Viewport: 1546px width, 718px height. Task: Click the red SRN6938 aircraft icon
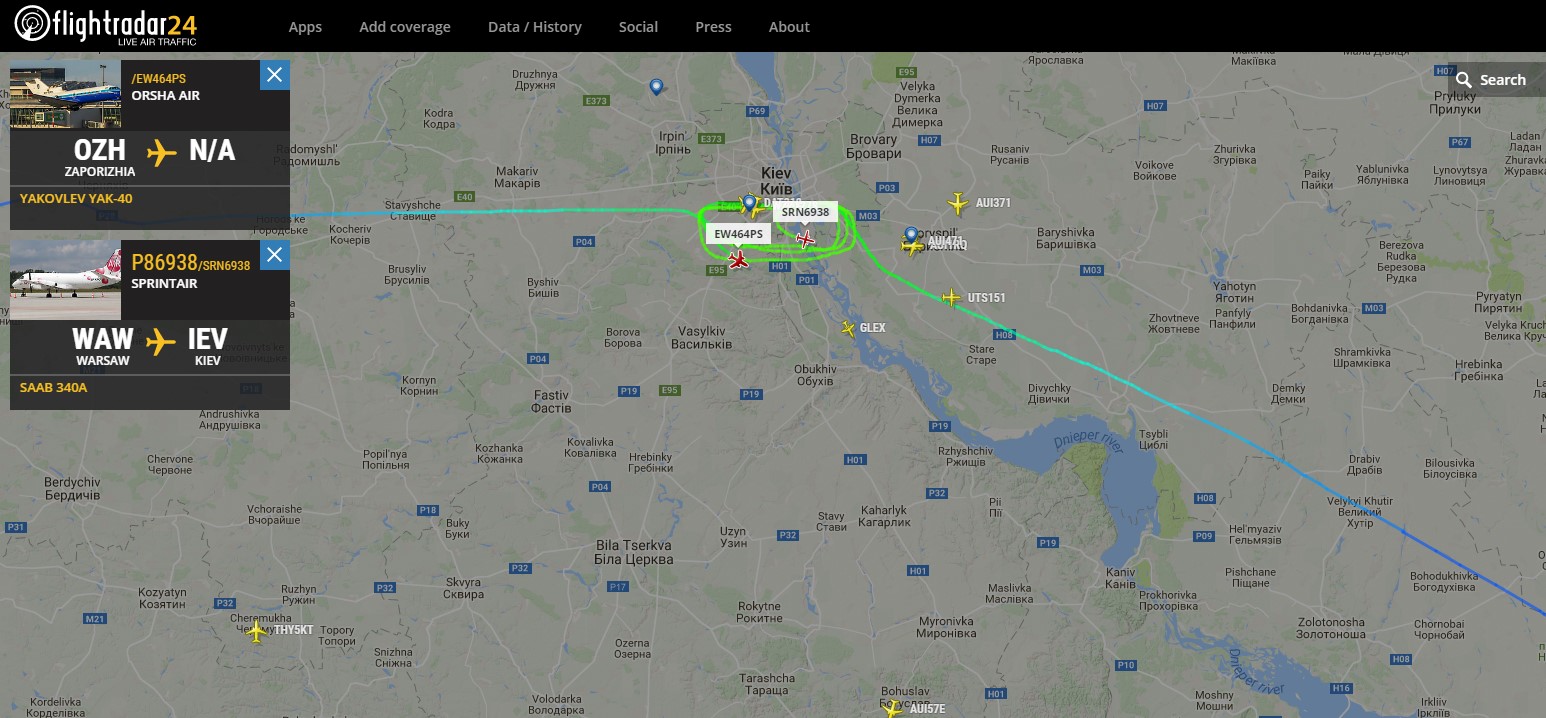pos(805,239)
